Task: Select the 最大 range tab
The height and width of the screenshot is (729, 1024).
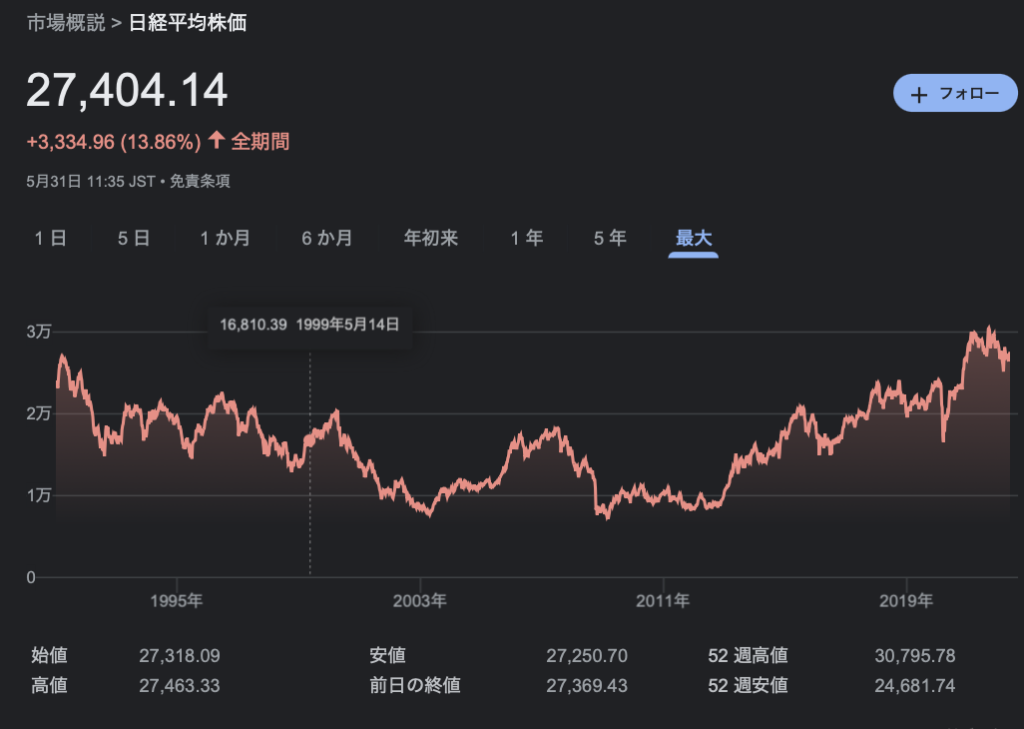Action: pos(694,238)
